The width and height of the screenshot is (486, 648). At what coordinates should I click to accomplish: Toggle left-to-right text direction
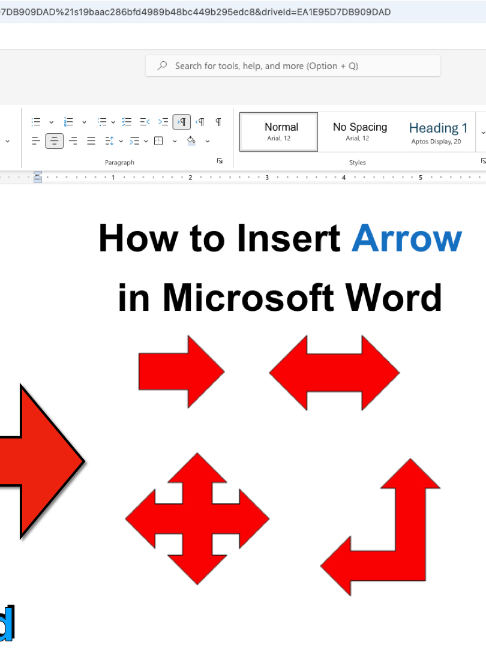[182, 122]
